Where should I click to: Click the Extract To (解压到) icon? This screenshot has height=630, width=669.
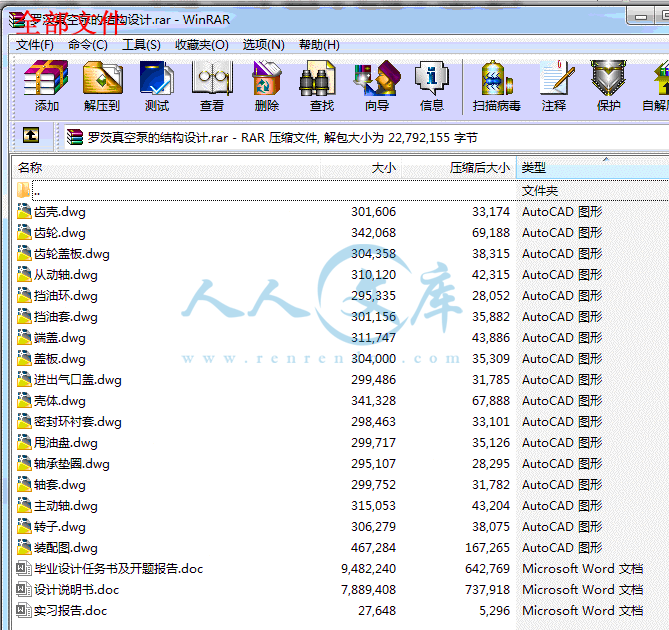coord(102,78)
